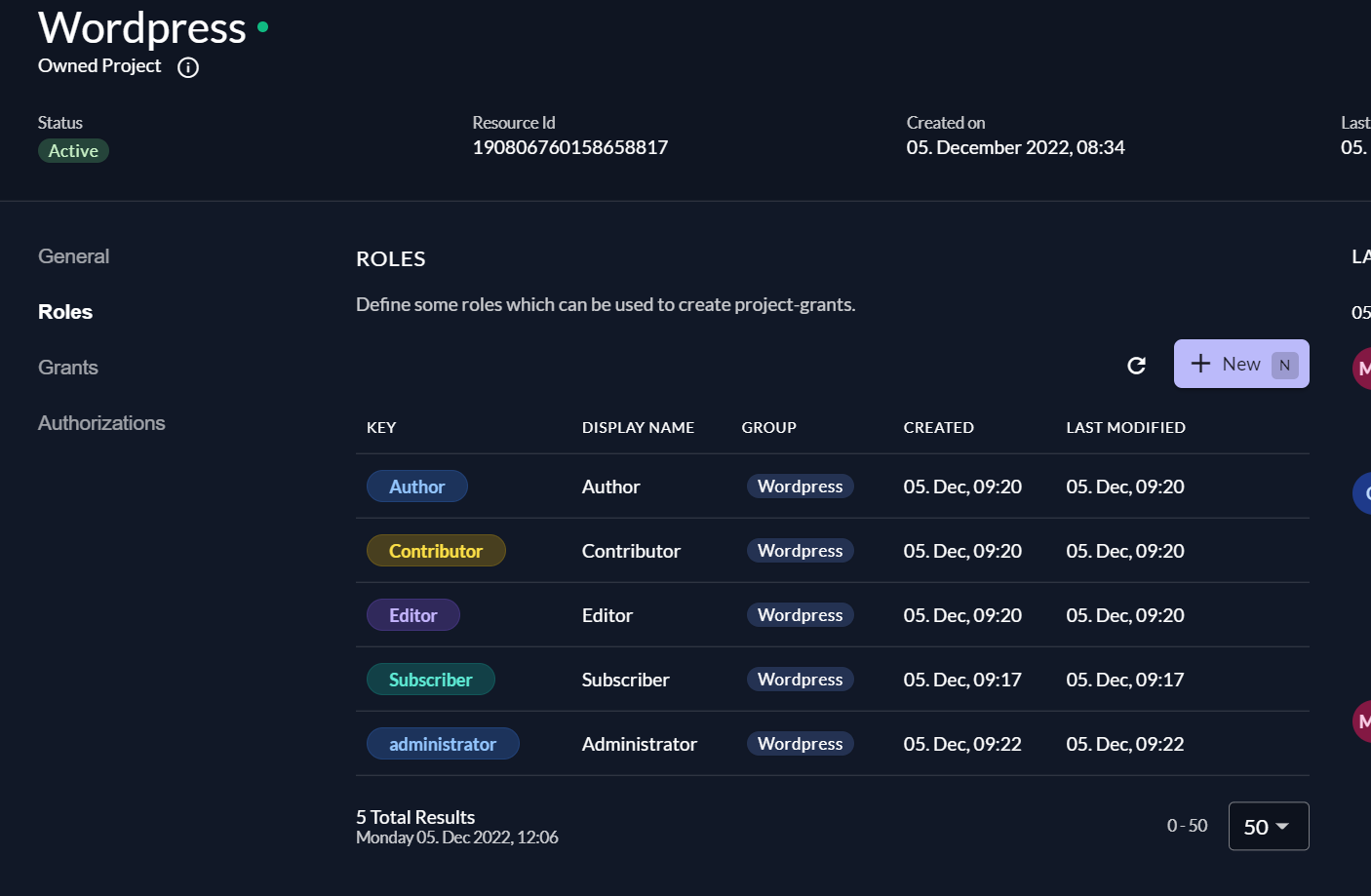The height and width of the screenshot is (896, 1371).
Task: Click the Owned Project label
Action: click(99, 66)
